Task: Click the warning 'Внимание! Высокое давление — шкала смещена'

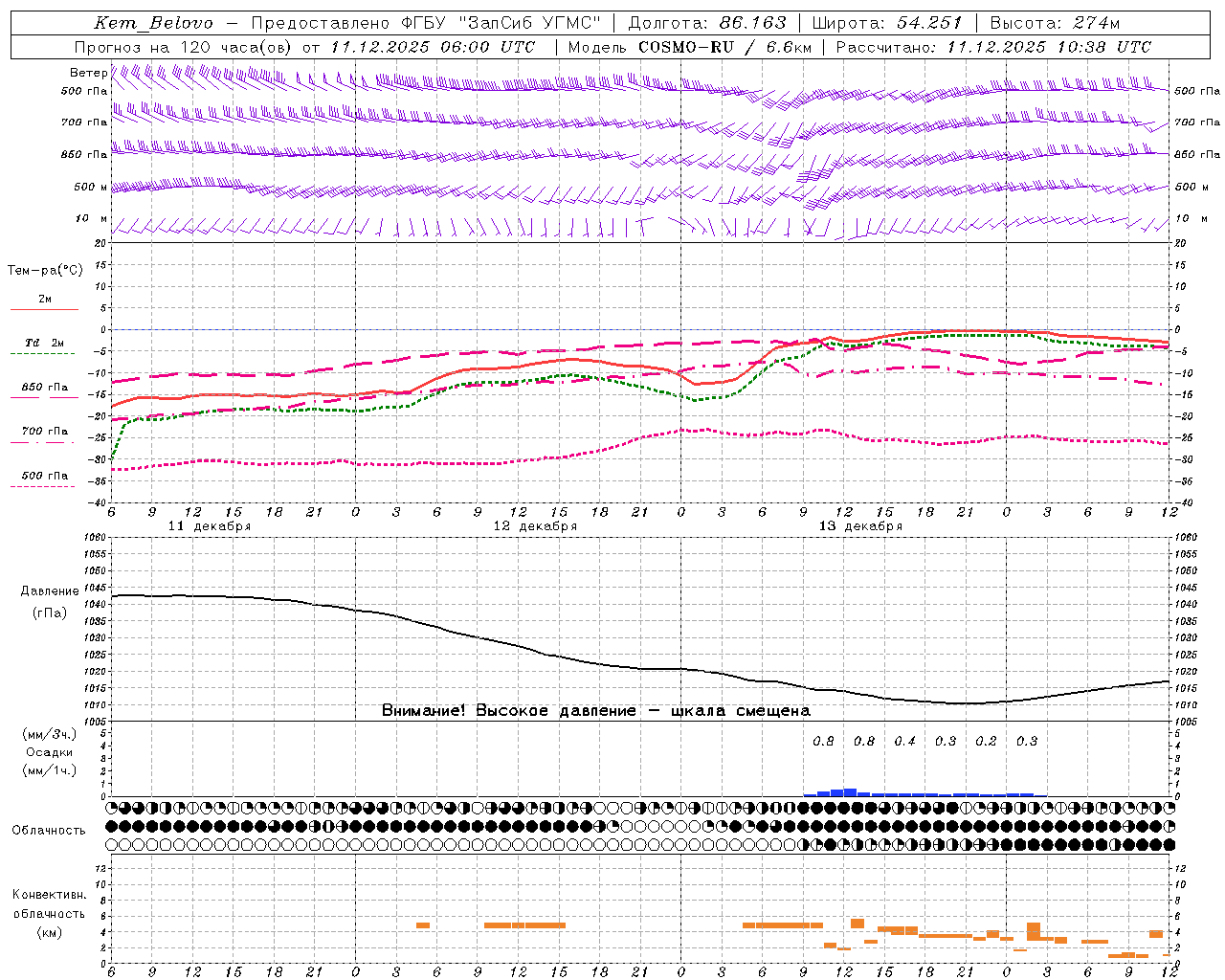Action: pos(596,711)
